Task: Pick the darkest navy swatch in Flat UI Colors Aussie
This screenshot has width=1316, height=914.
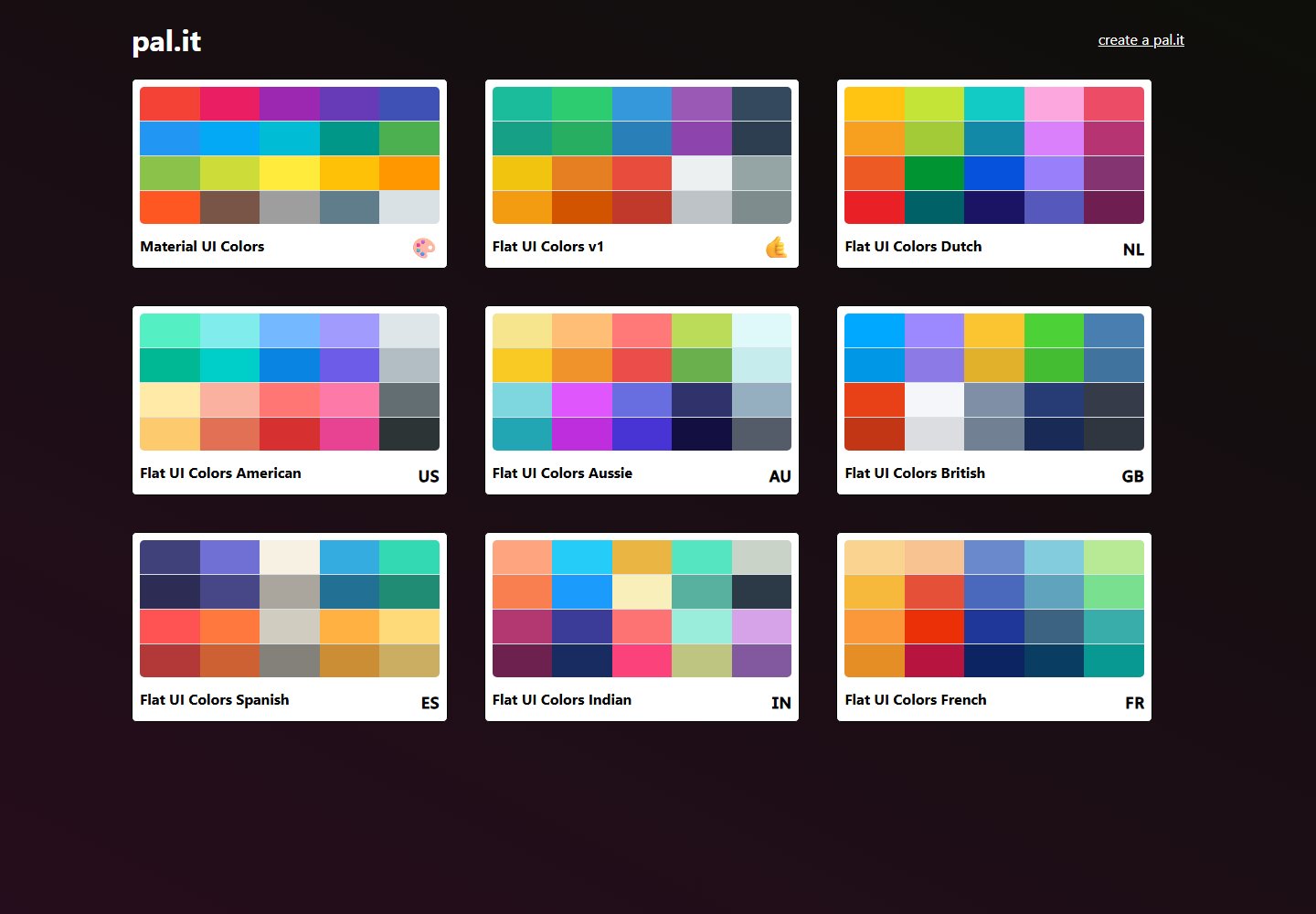Action: tap(702, 434)
